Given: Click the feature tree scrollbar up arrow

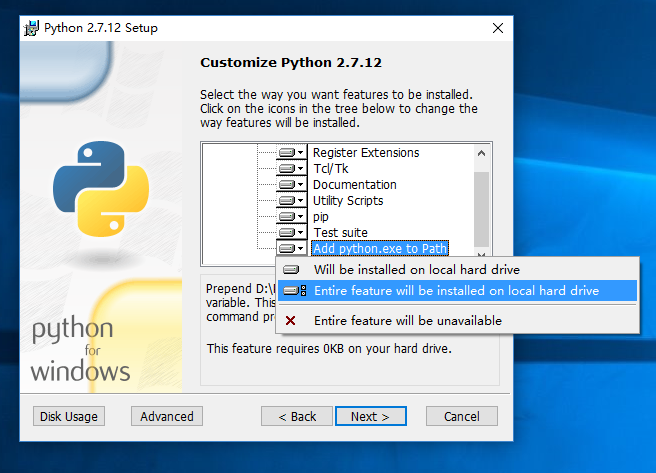Looking at the screenshot, I should (x=482, y=153).
